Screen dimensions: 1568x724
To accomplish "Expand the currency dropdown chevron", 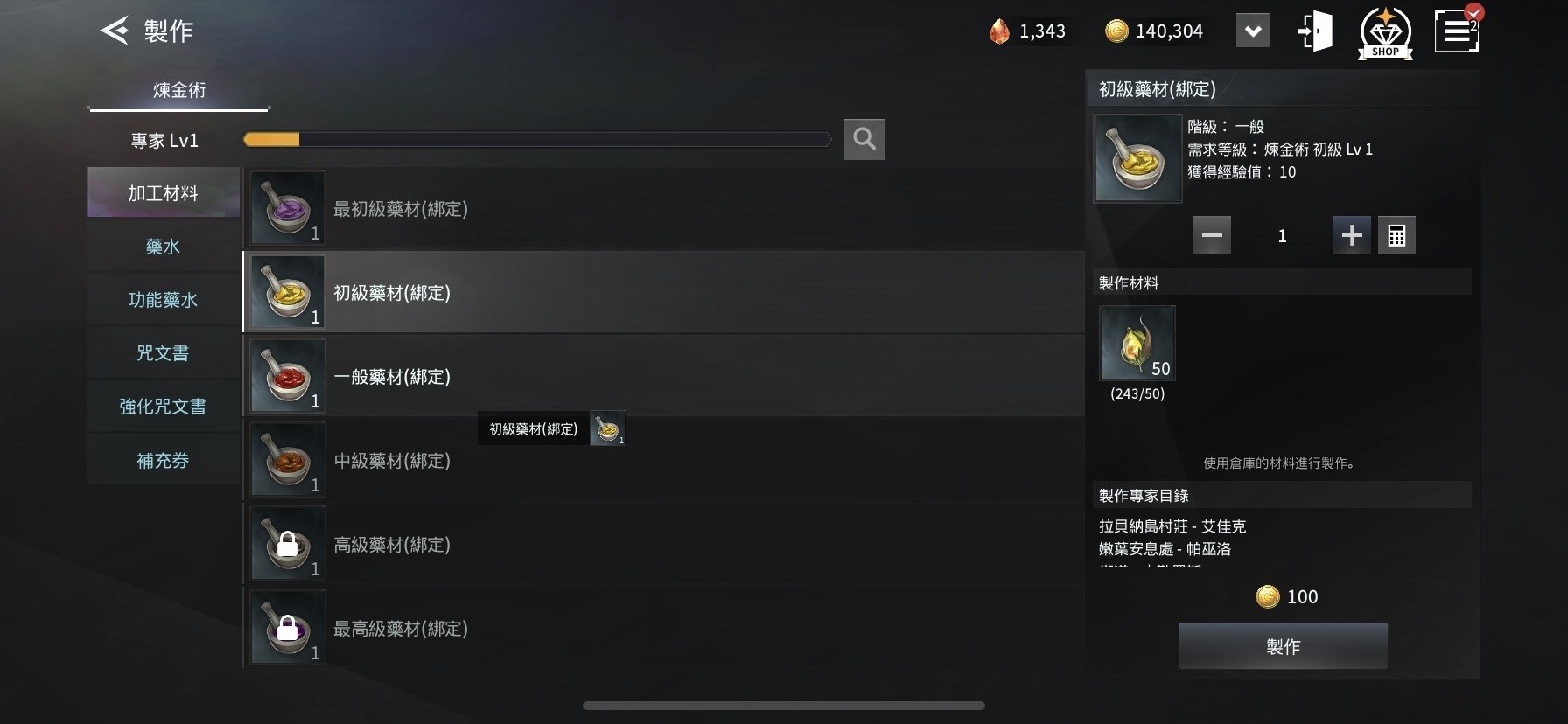I will pyautogui.click(x=1253, y=31).
